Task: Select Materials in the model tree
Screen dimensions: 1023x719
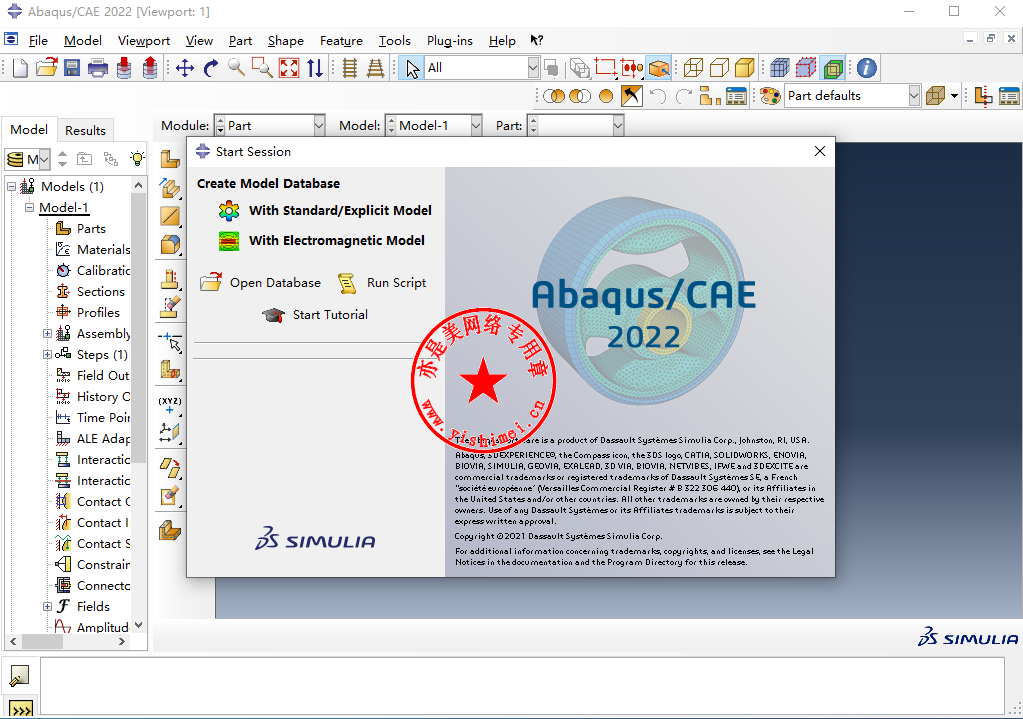Action: 103,250
